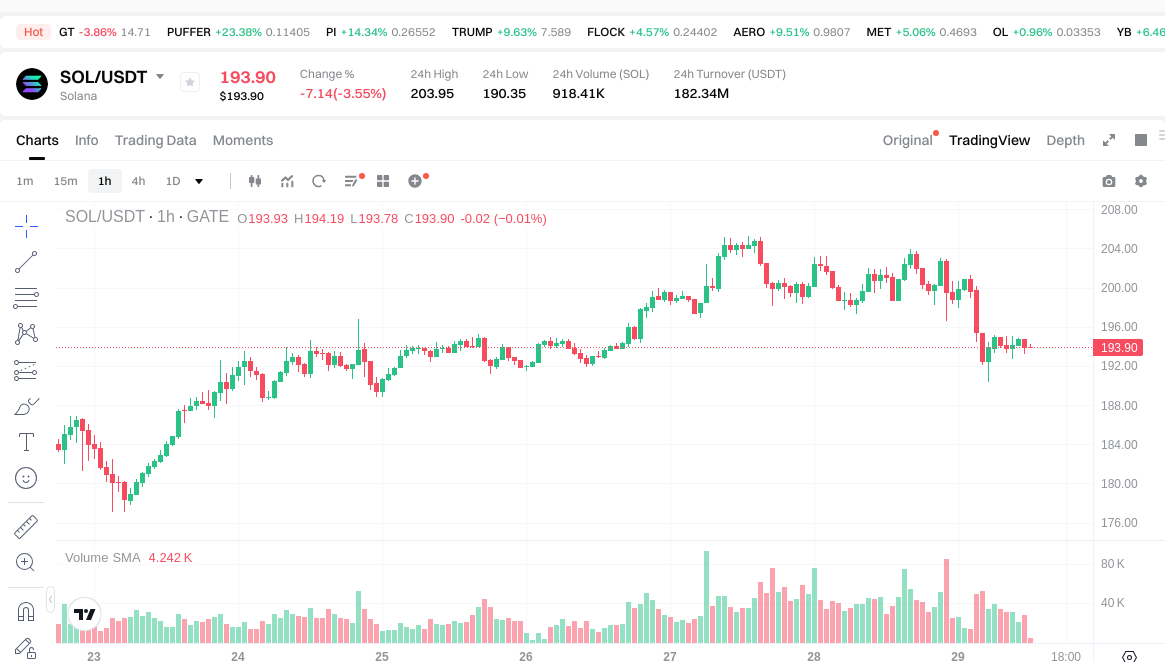Pick the text annotation tool
Image resolution: width=1165 pixels, height=662 pixels.
pos(26,442)
